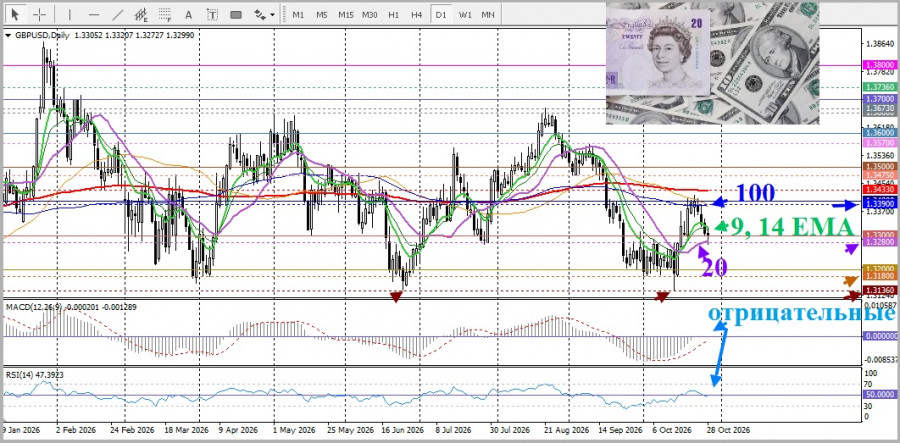
Task: Choose the vertical line drawing tool
Action: point(69,14)
